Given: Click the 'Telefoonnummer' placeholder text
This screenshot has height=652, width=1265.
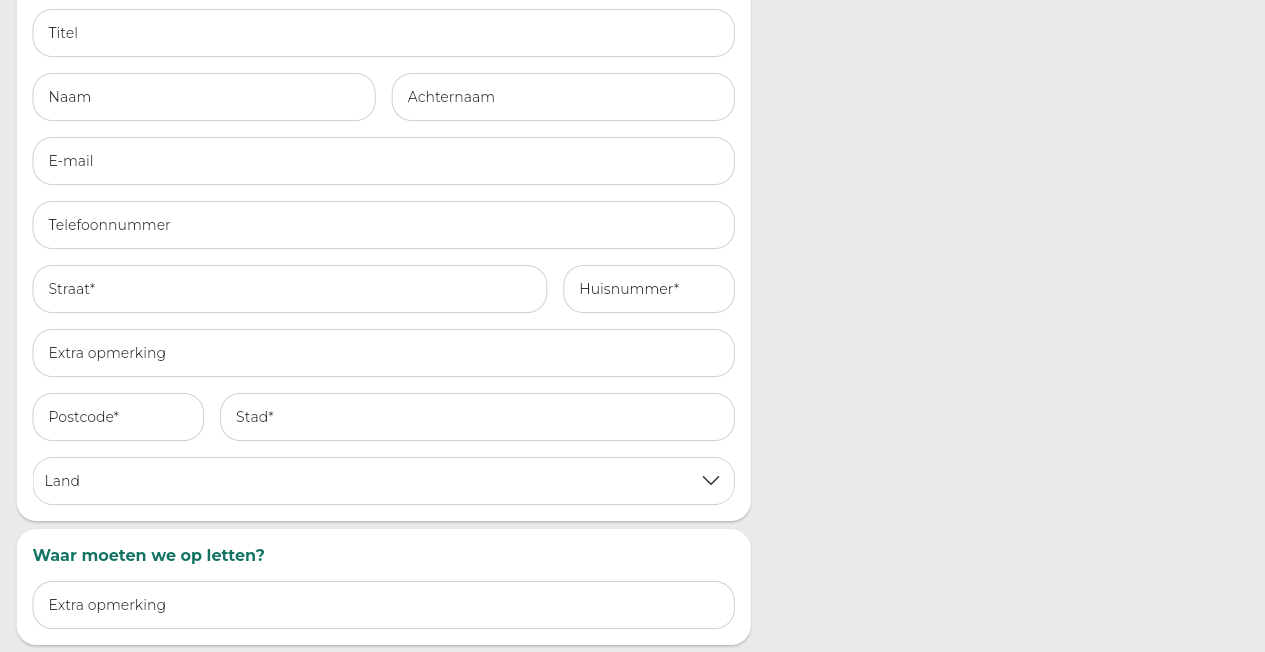Looking at the screenshot, I should [x=110, y=225].
